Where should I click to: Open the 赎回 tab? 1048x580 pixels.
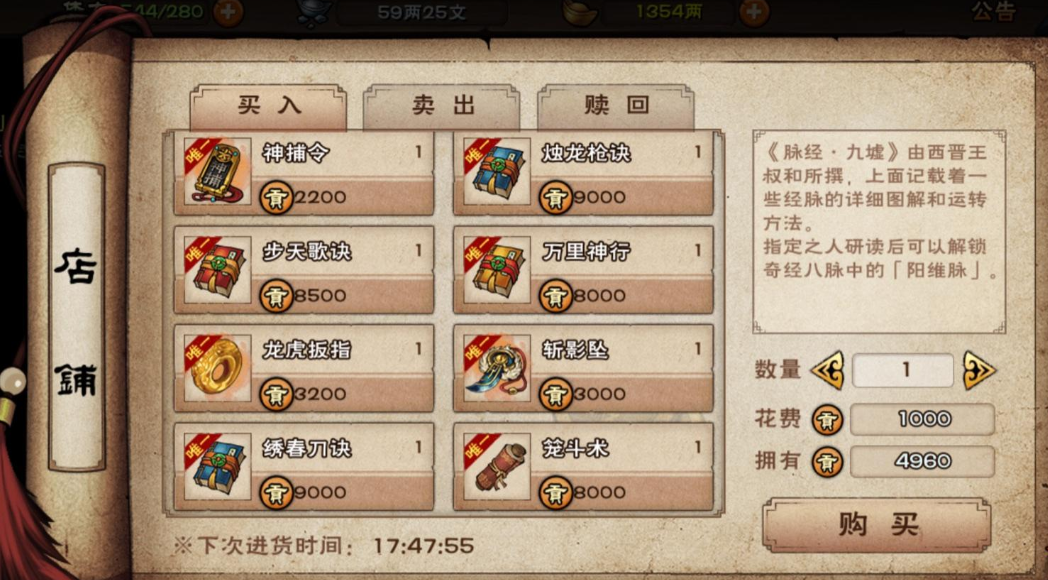[616, 106]
